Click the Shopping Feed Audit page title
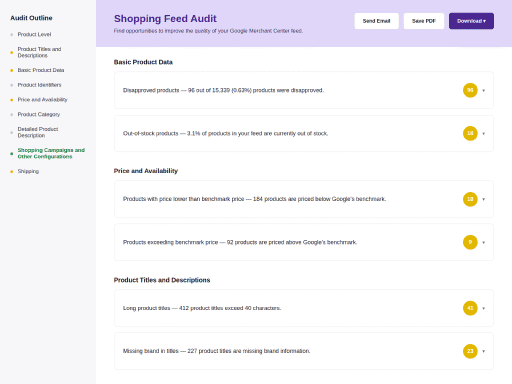 tap(165, 19)
